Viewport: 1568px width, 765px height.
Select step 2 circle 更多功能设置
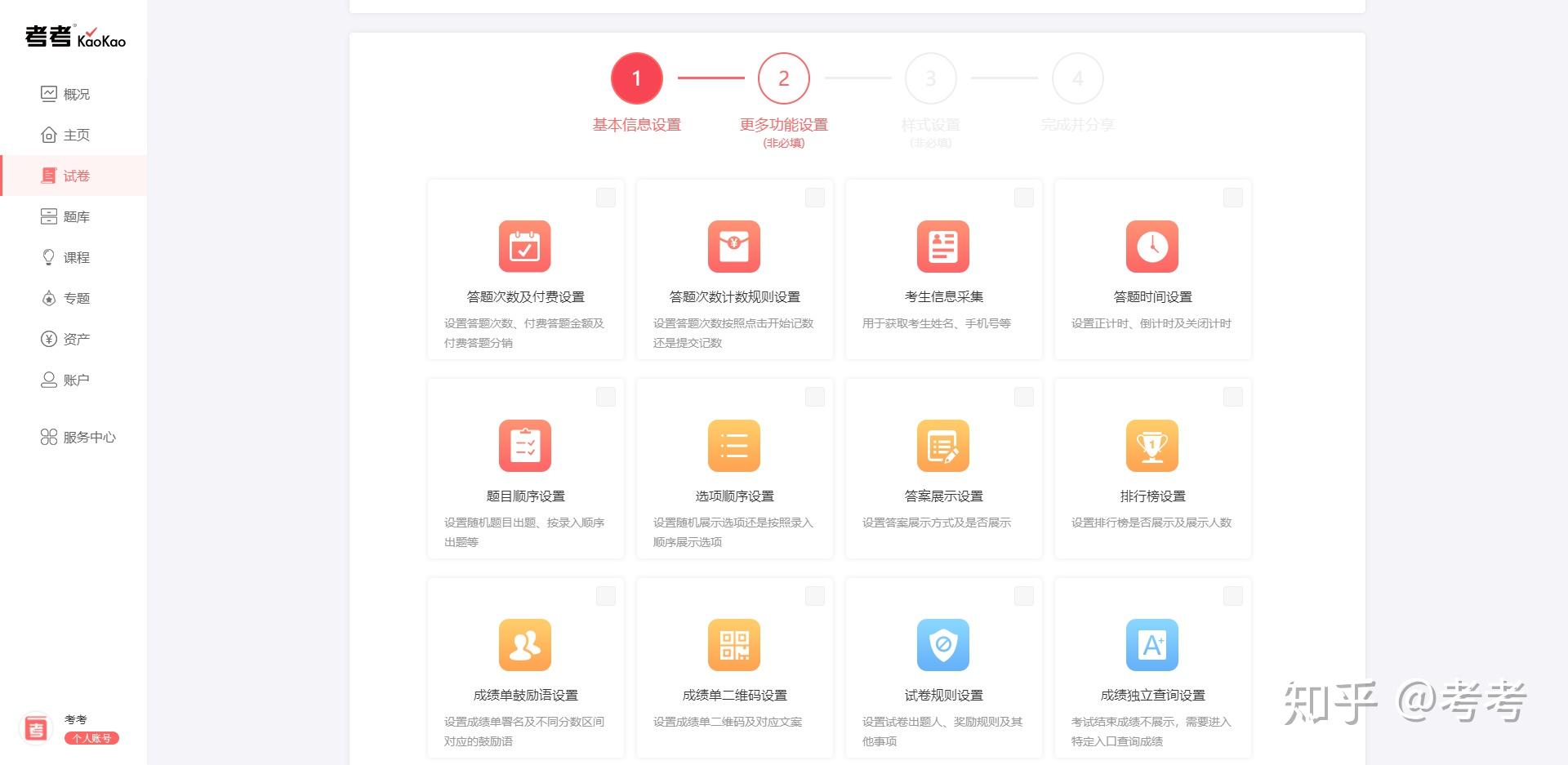(784, 78)
